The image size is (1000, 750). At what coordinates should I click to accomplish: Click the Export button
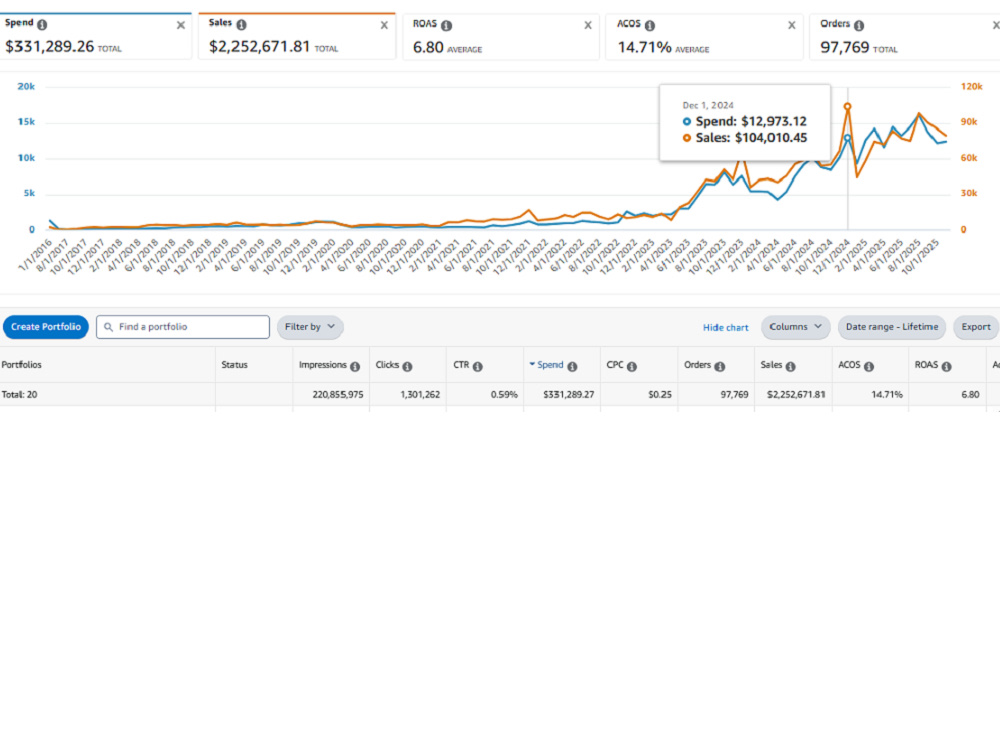click(x=976, y=327)
